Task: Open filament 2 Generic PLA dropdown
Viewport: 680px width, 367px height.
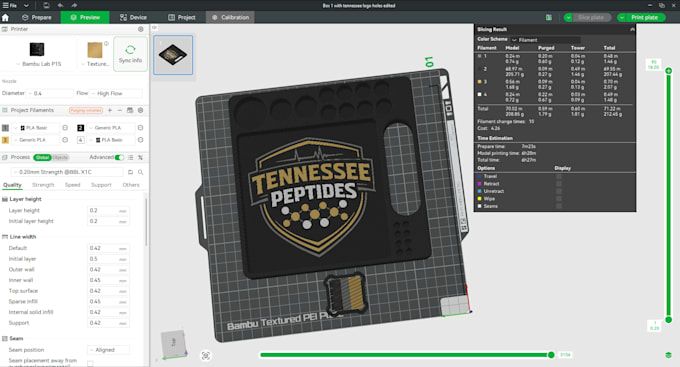Action: 111,128
